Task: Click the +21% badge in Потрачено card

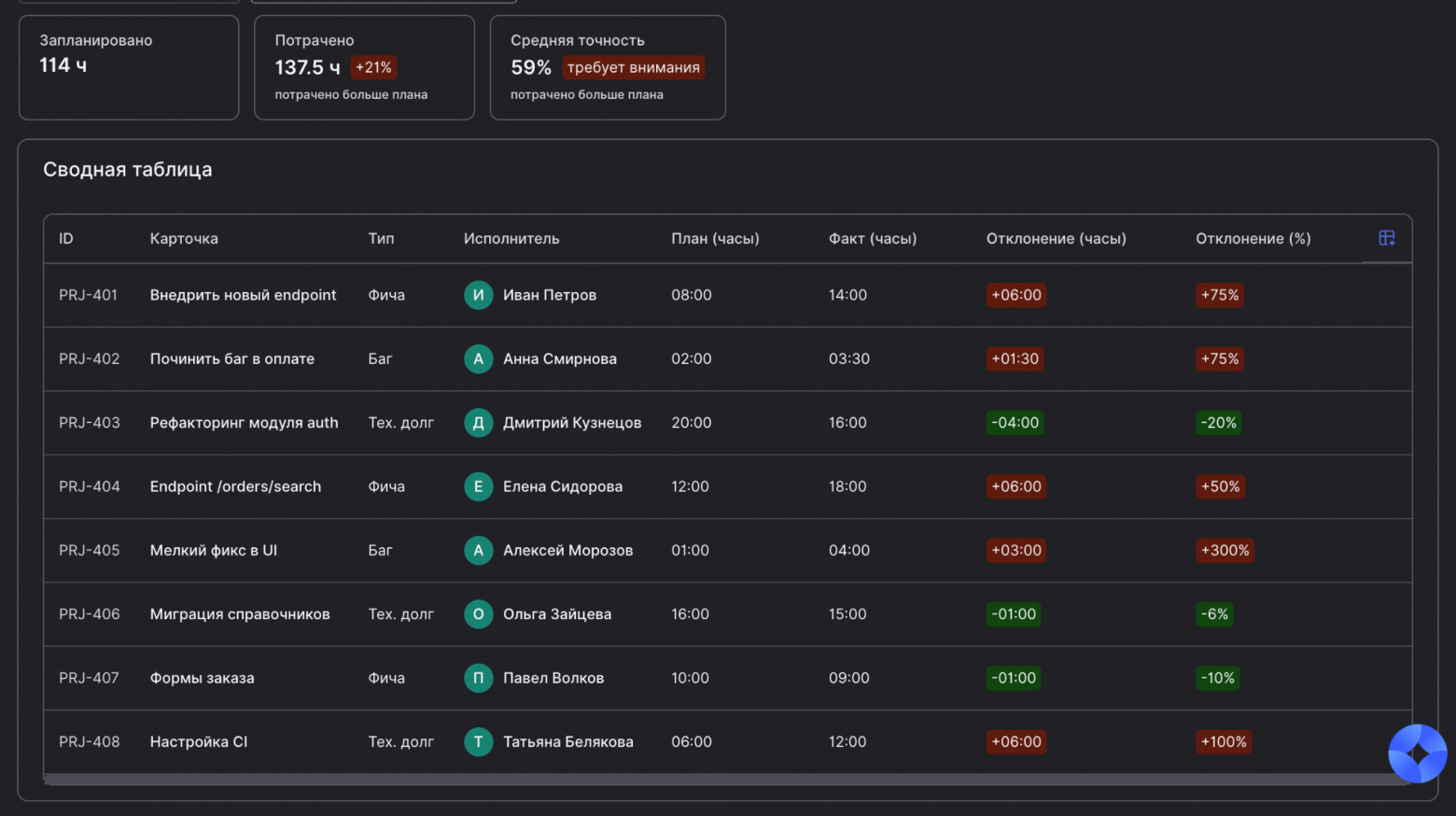Action: 373,67
